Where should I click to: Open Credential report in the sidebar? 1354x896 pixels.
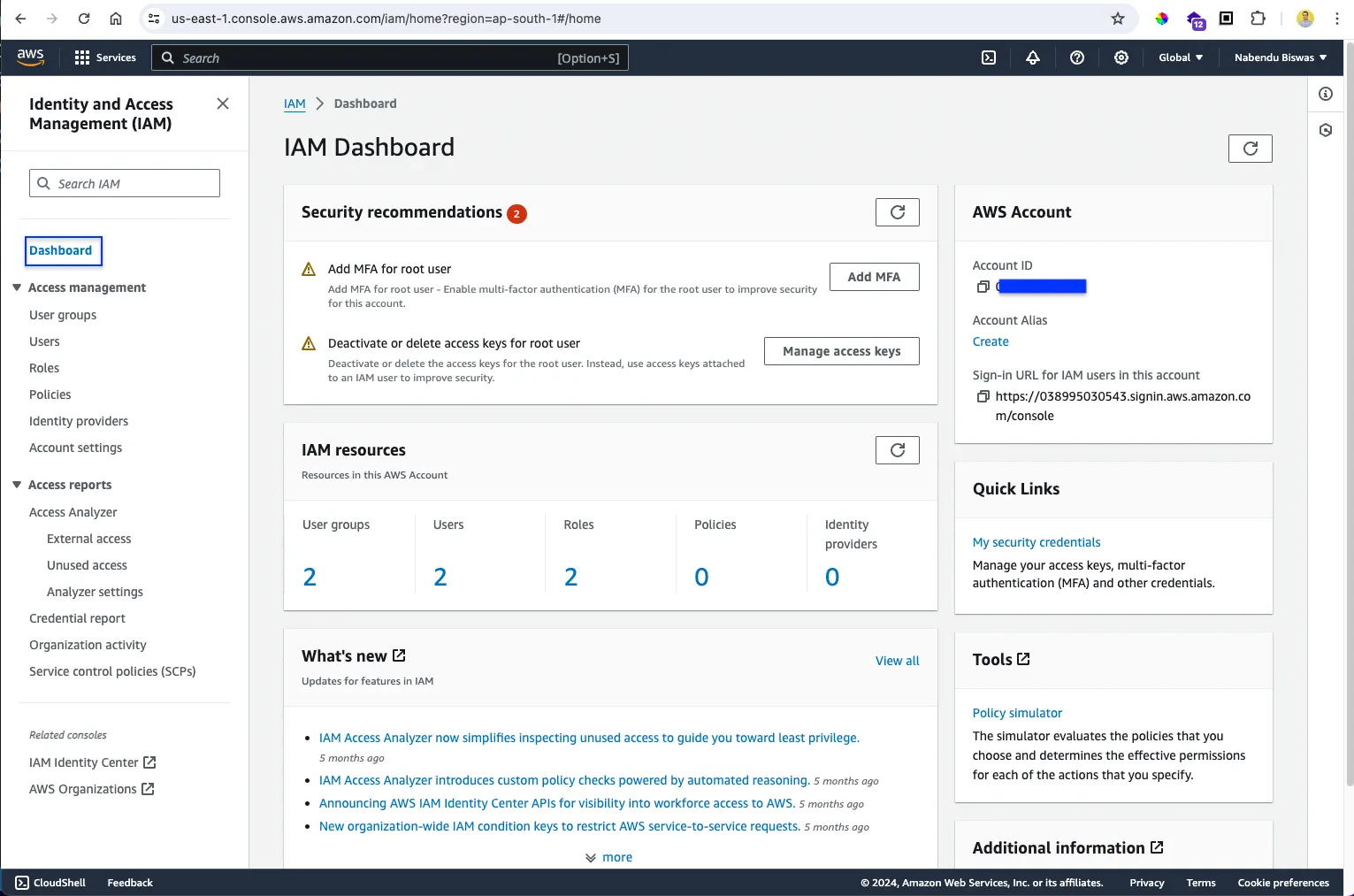pos(78,618)
